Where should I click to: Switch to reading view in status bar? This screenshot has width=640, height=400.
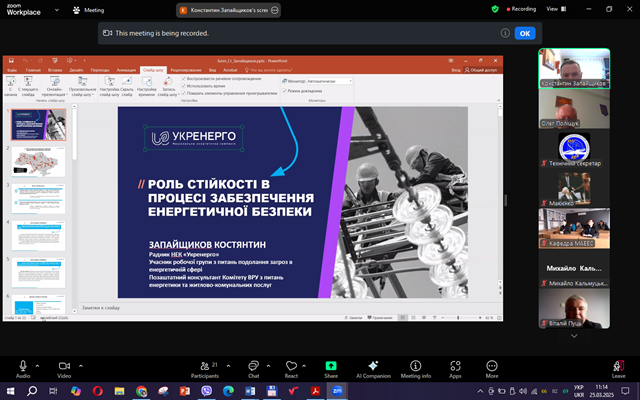424,318
